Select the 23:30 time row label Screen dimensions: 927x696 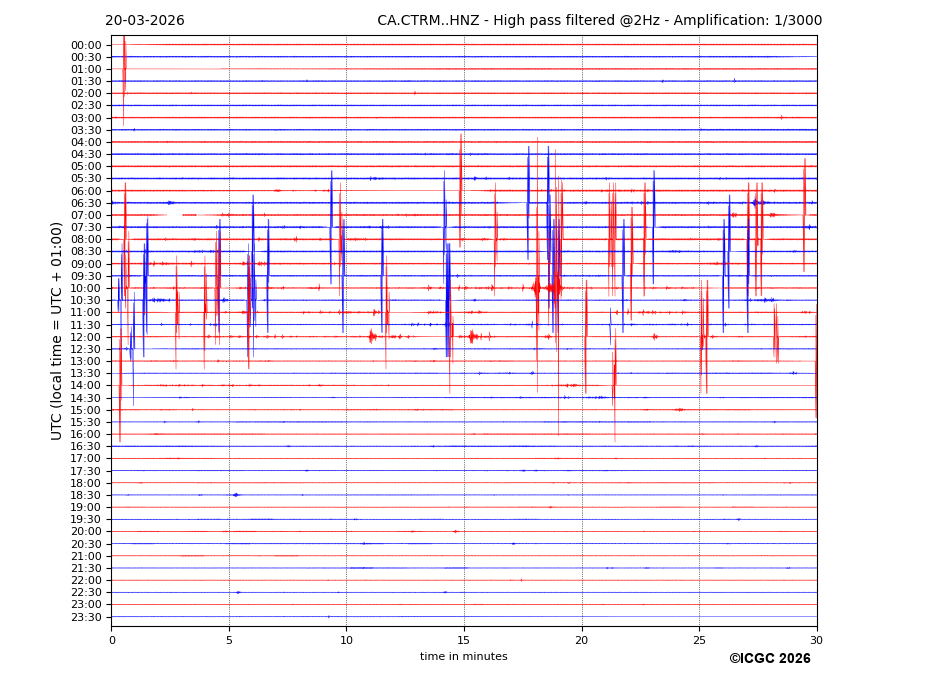[86, 617]
